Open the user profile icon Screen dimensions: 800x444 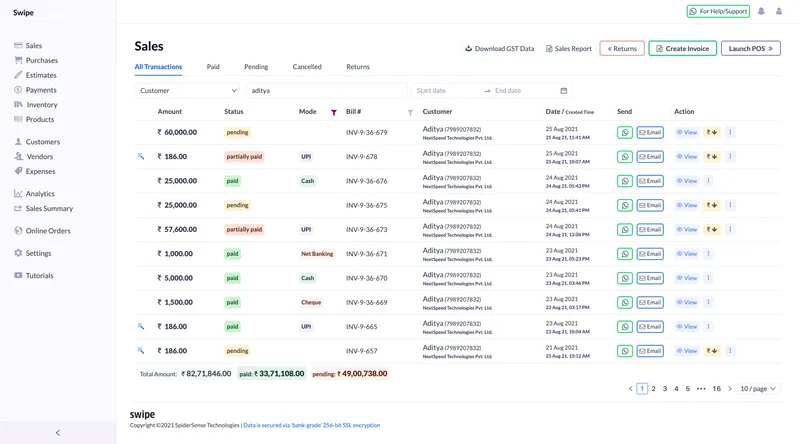point(777,12)
